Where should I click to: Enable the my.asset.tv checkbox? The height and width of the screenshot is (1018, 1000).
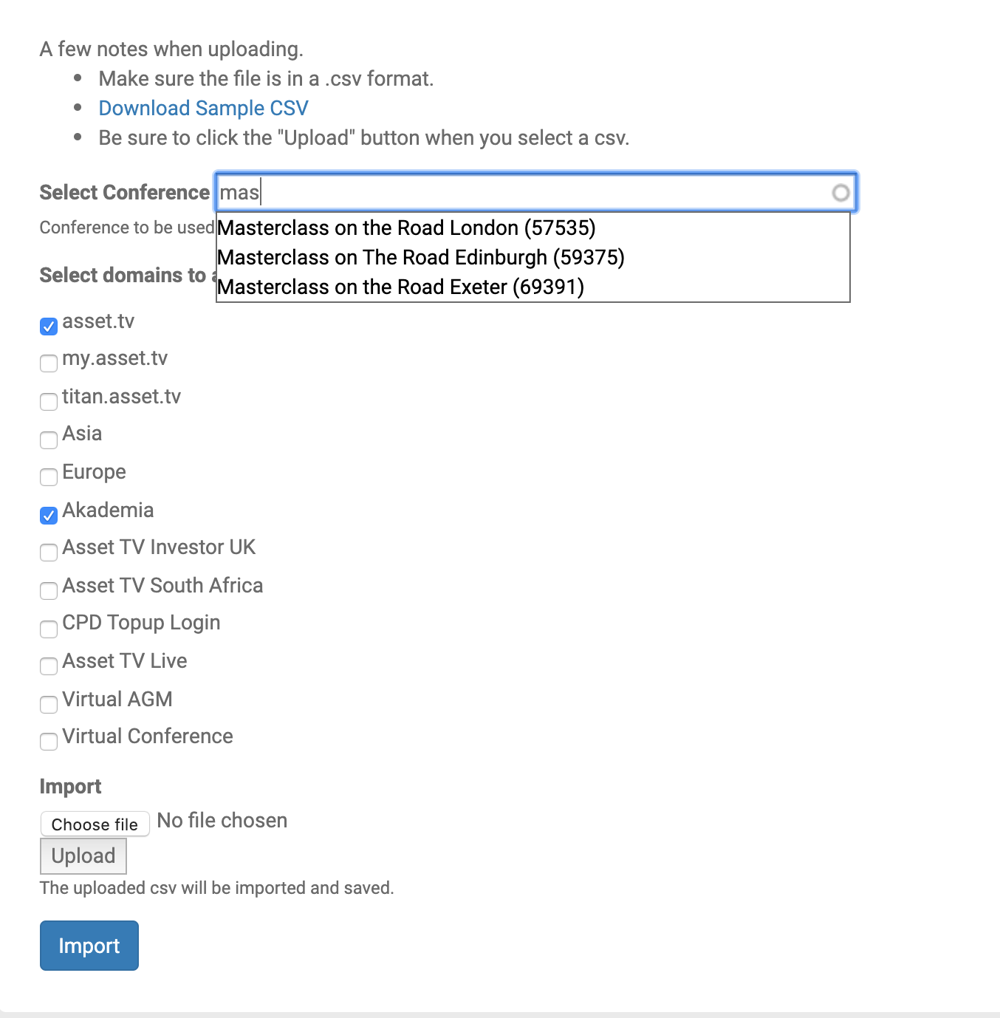[x=49, y=363]
